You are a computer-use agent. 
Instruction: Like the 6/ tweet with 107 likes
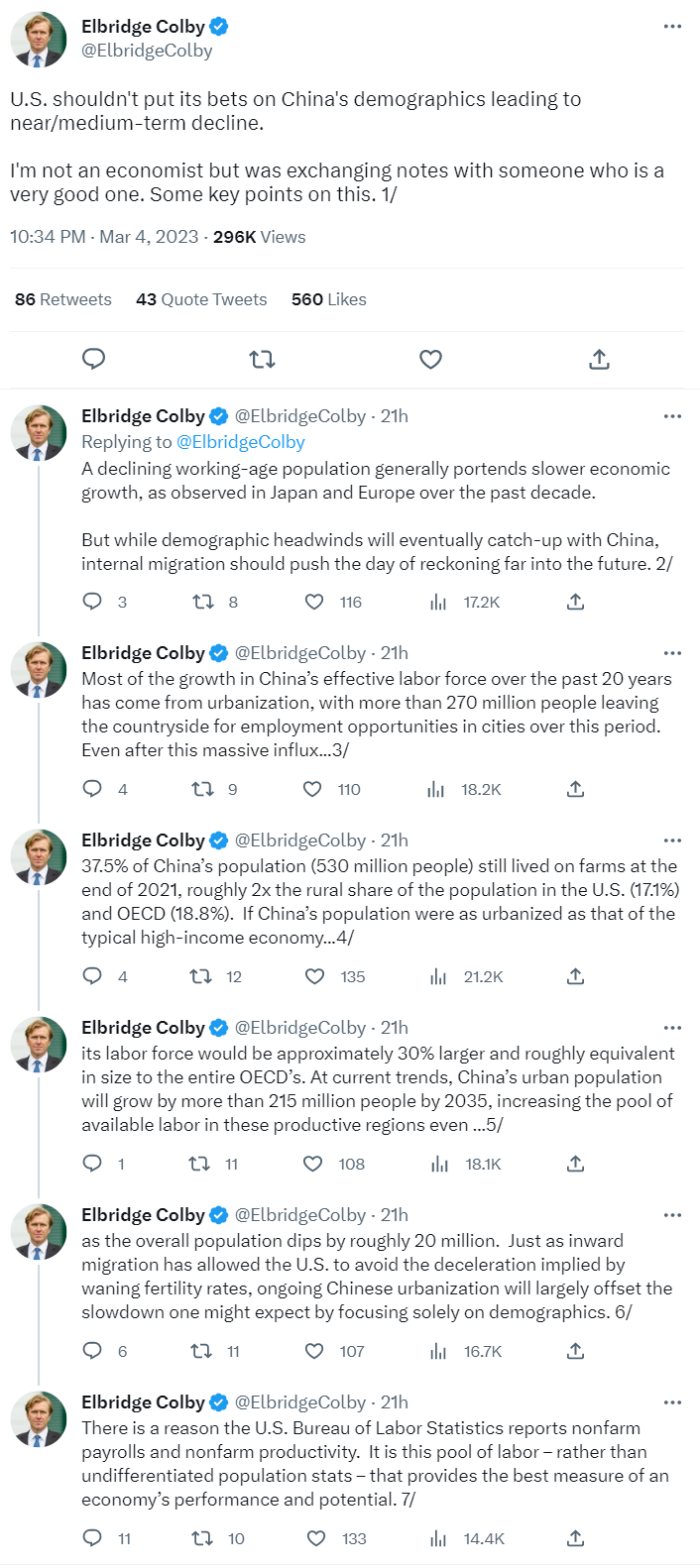coord(314,1351)
